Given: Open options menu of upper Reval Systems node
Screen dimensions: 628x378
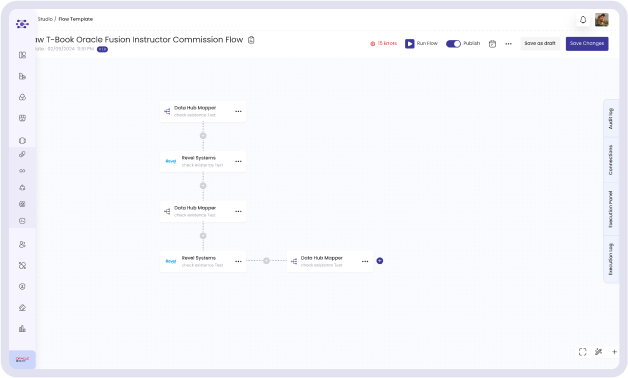Looking at the screenshot, I should point(238,161).
